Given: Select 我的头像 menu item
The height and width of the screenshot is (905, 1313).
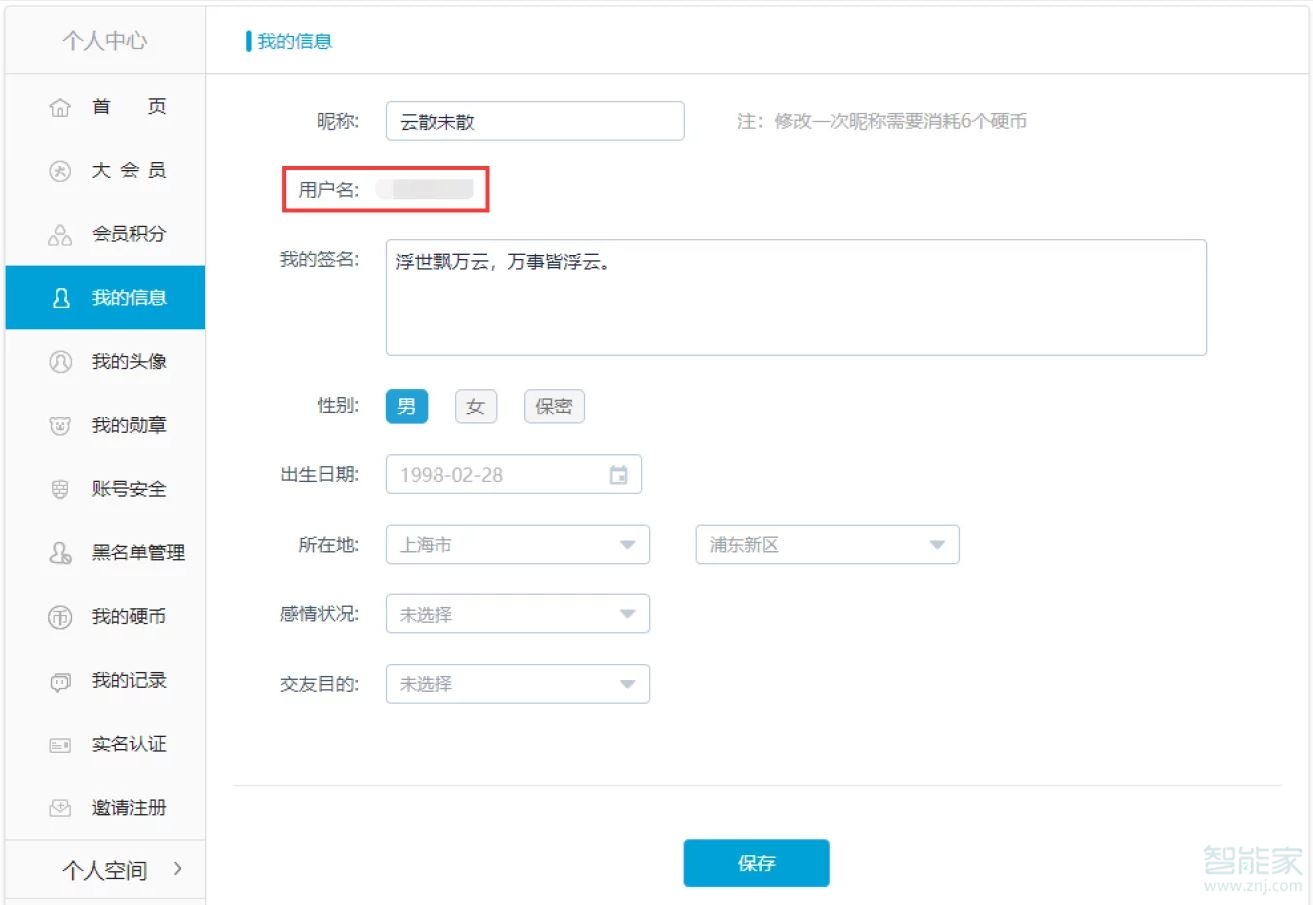Looking at the screenshot, I should coord(105,362).
